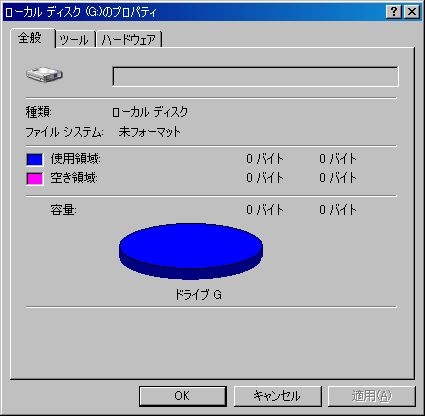425x416 pixels.
Task: Select the 全般 tab
Action: coord(31,38)
